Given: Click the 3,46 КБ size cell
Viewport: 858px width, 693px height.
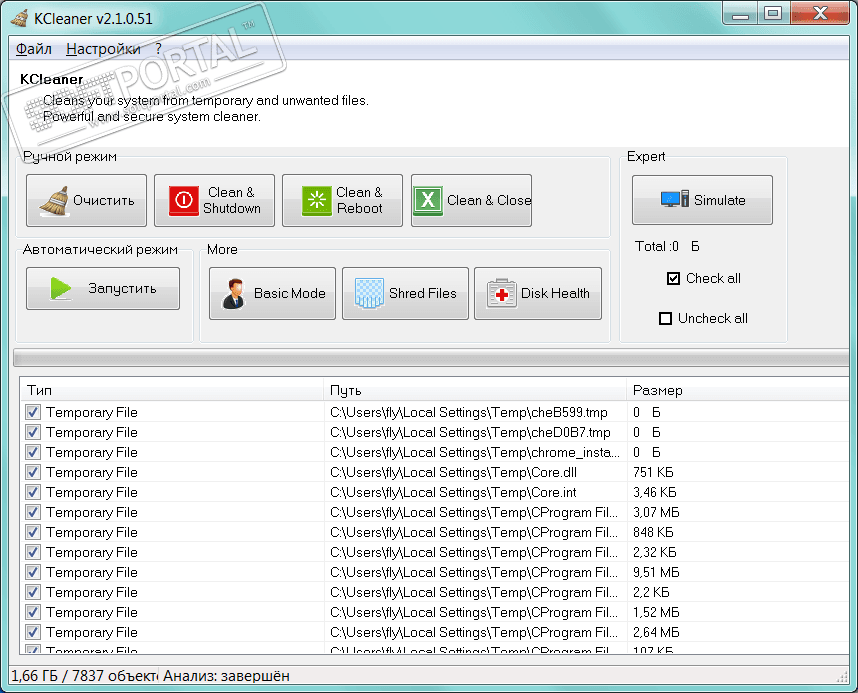Looking at the screenshot, I should coord(654,492).
